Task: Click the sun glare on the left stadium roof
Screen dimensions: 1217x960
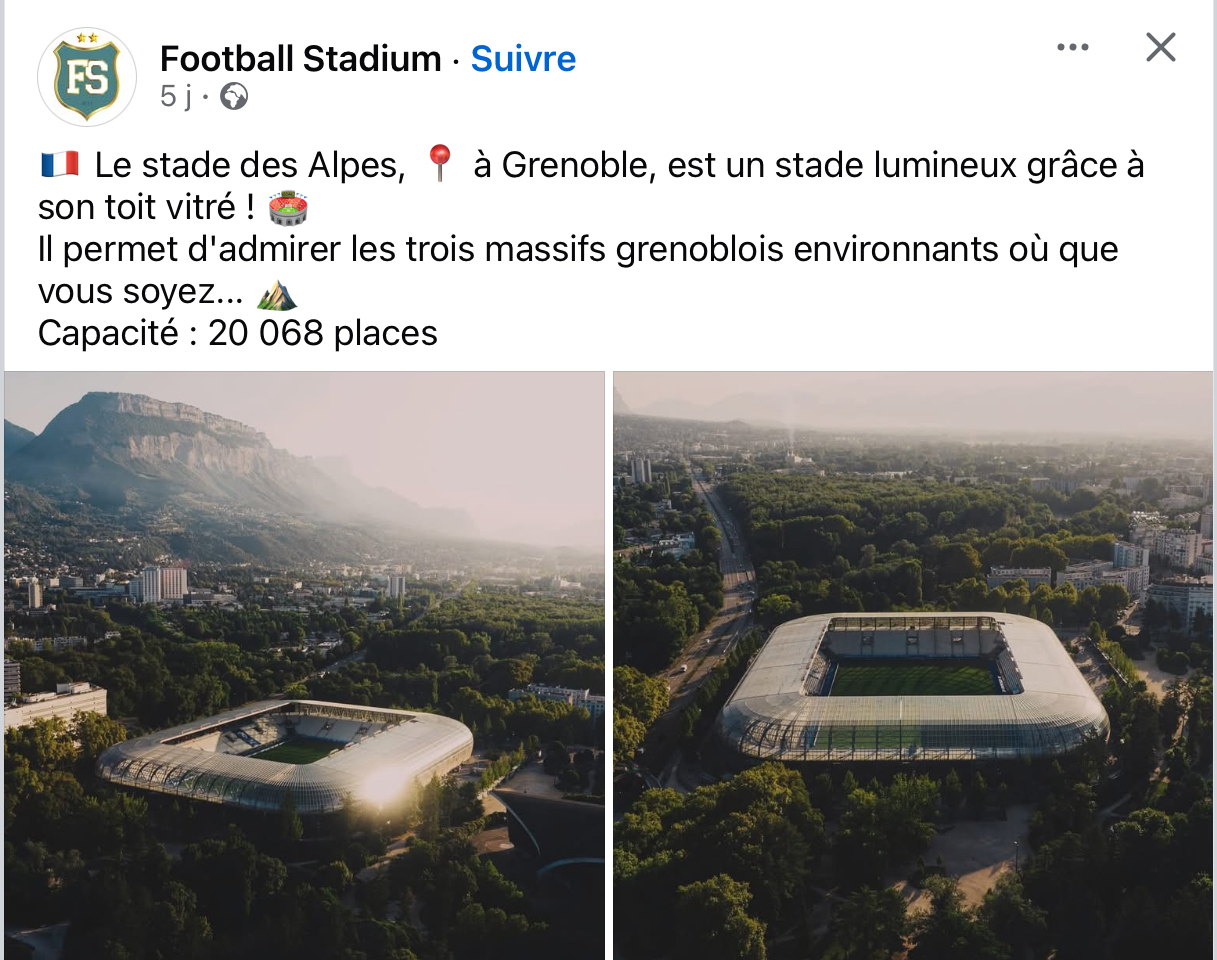Action: [x=383, y=788]
